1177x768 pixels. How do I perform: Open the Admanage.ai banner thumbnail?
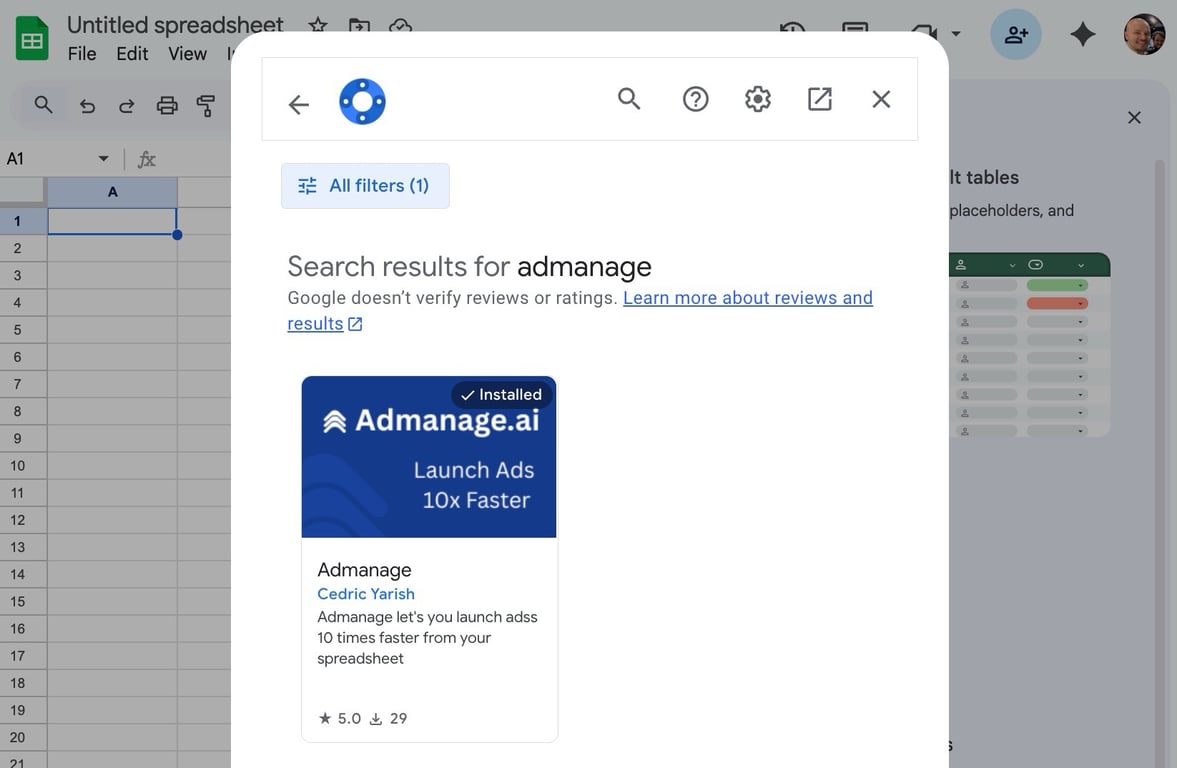click(x=429, y=456)
